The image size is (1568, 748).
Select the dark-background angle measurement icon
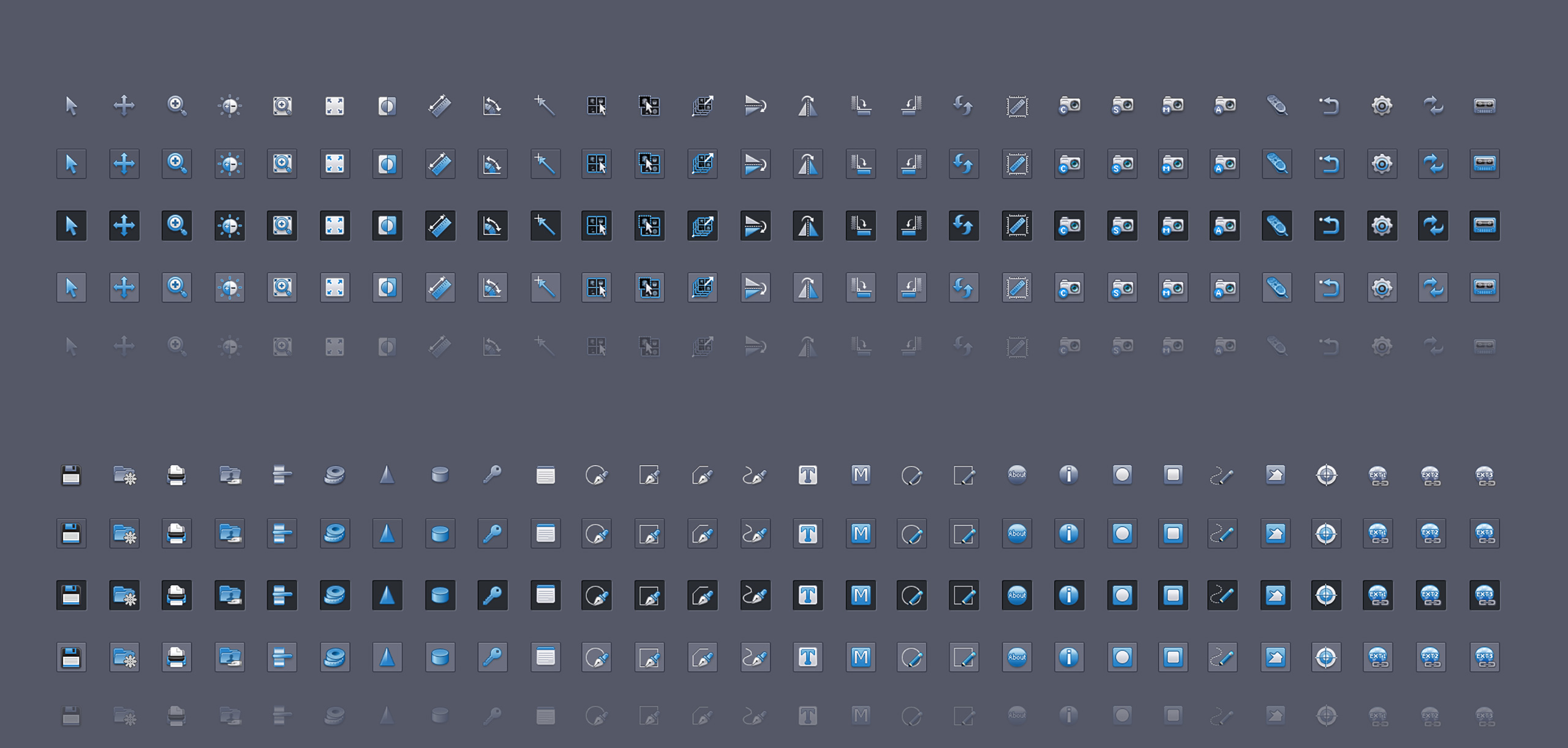492,226
